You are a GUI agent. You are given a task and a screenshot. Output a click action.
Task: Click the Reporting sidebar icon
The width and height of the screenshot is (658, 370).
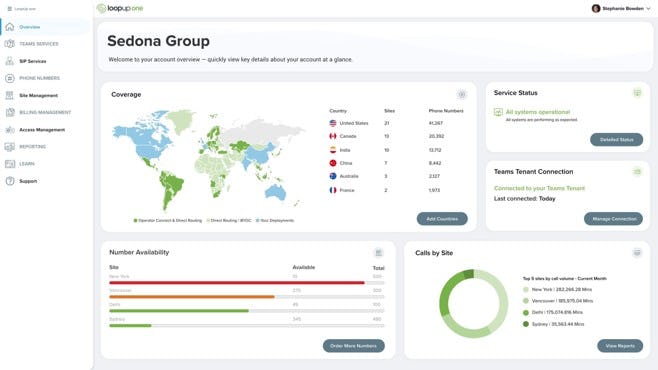click(10, 147)
